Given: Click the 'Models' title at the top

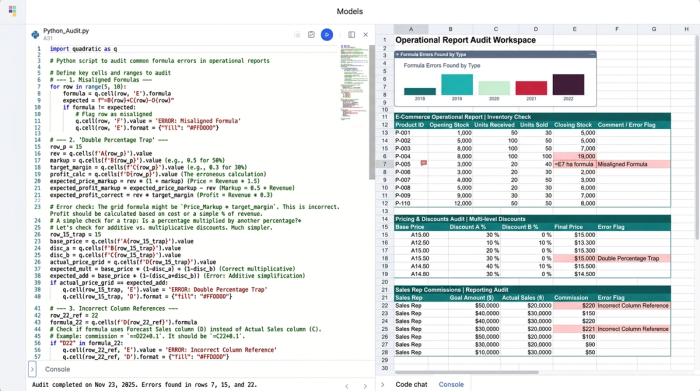Looking at the screenshot, I should coord(350,12).
